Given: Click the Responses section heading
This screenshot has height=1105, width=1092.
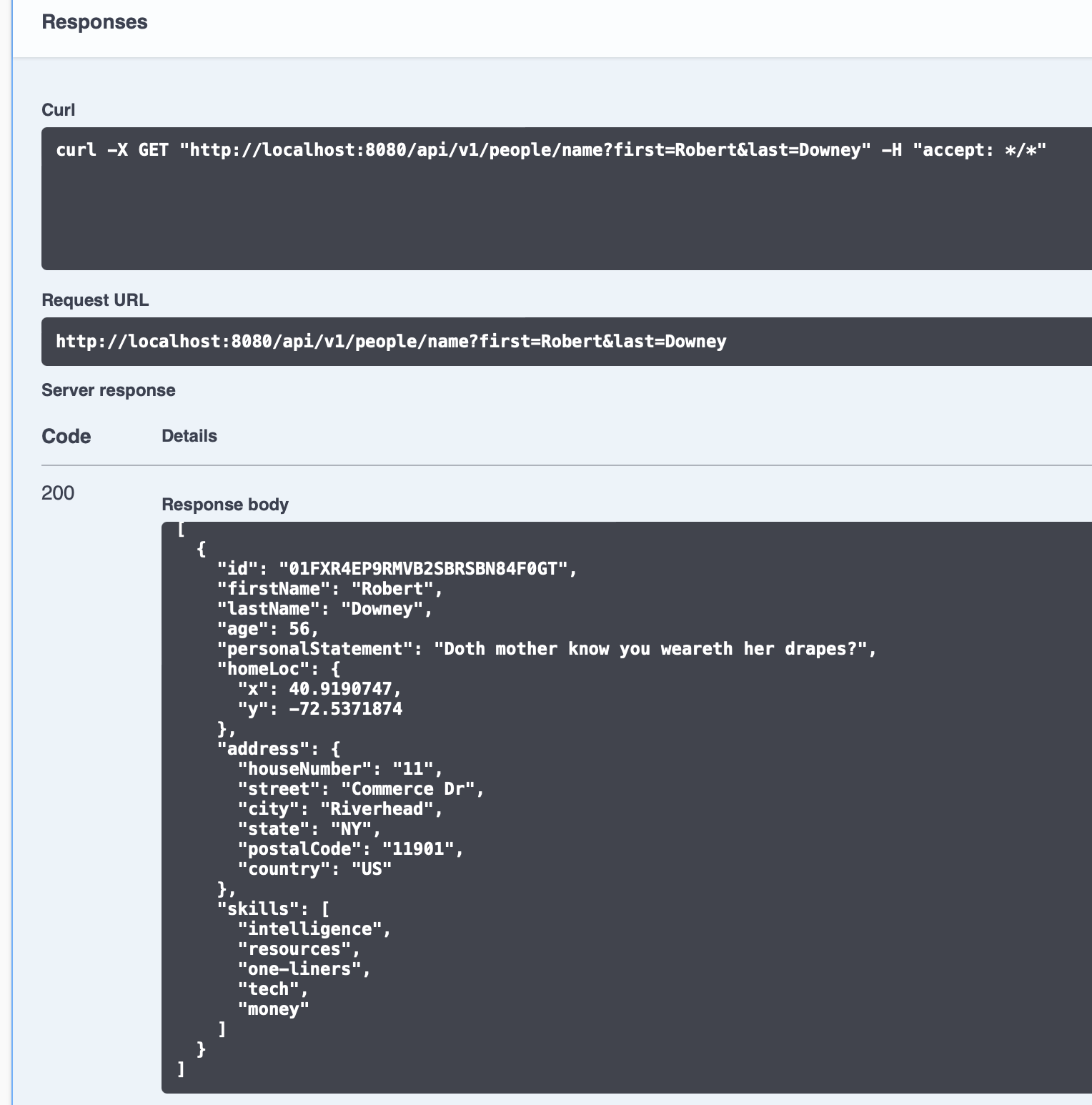Looking at the screenshot, I should click(x=94, y=22).
